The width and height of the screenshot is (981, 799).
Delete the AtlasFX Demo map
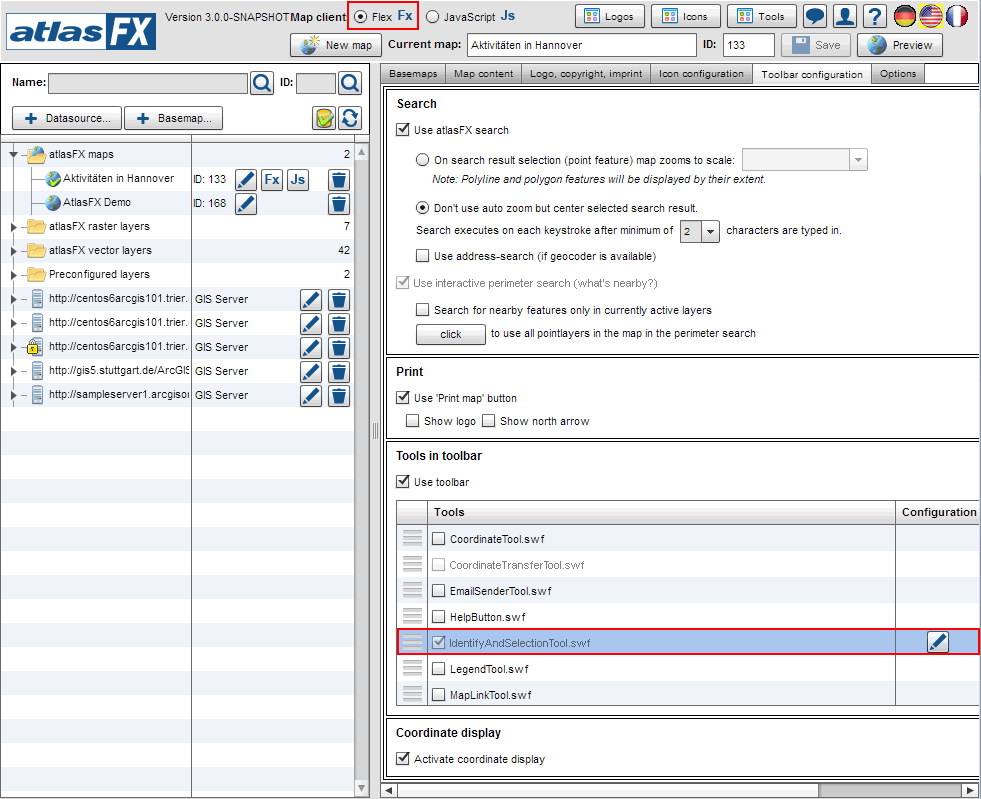[x=339, y=204]
